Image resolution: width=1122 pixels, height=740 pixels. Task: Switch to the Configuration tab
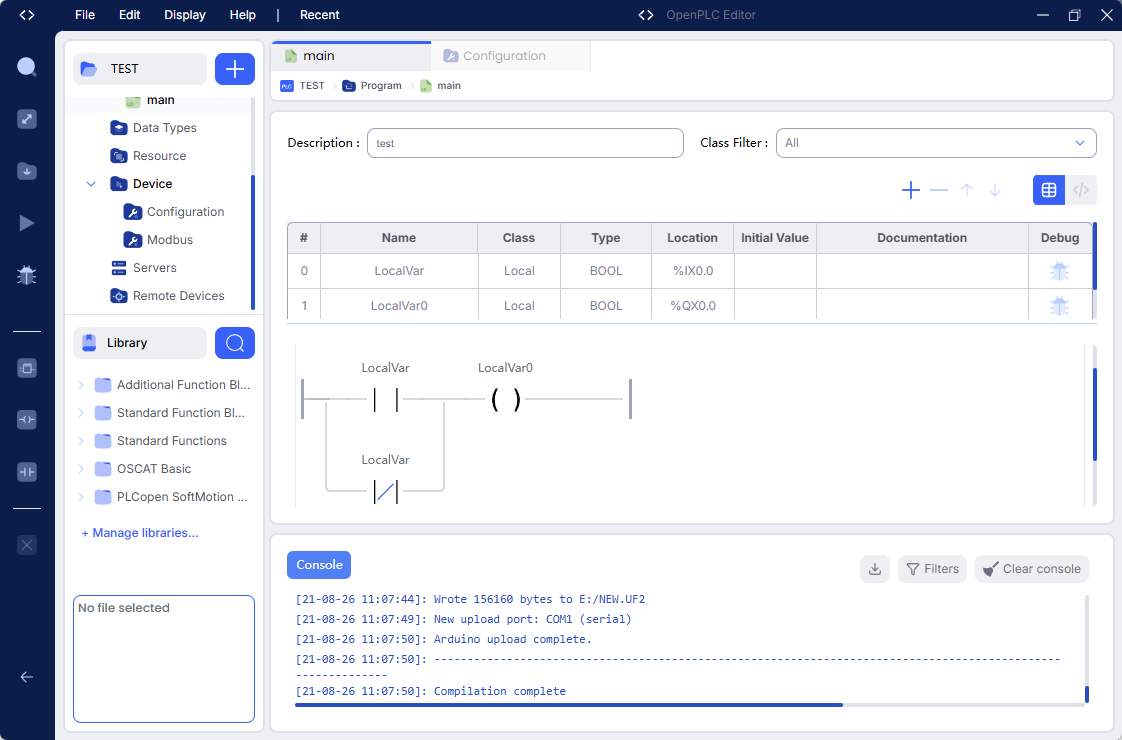(510, 56)
